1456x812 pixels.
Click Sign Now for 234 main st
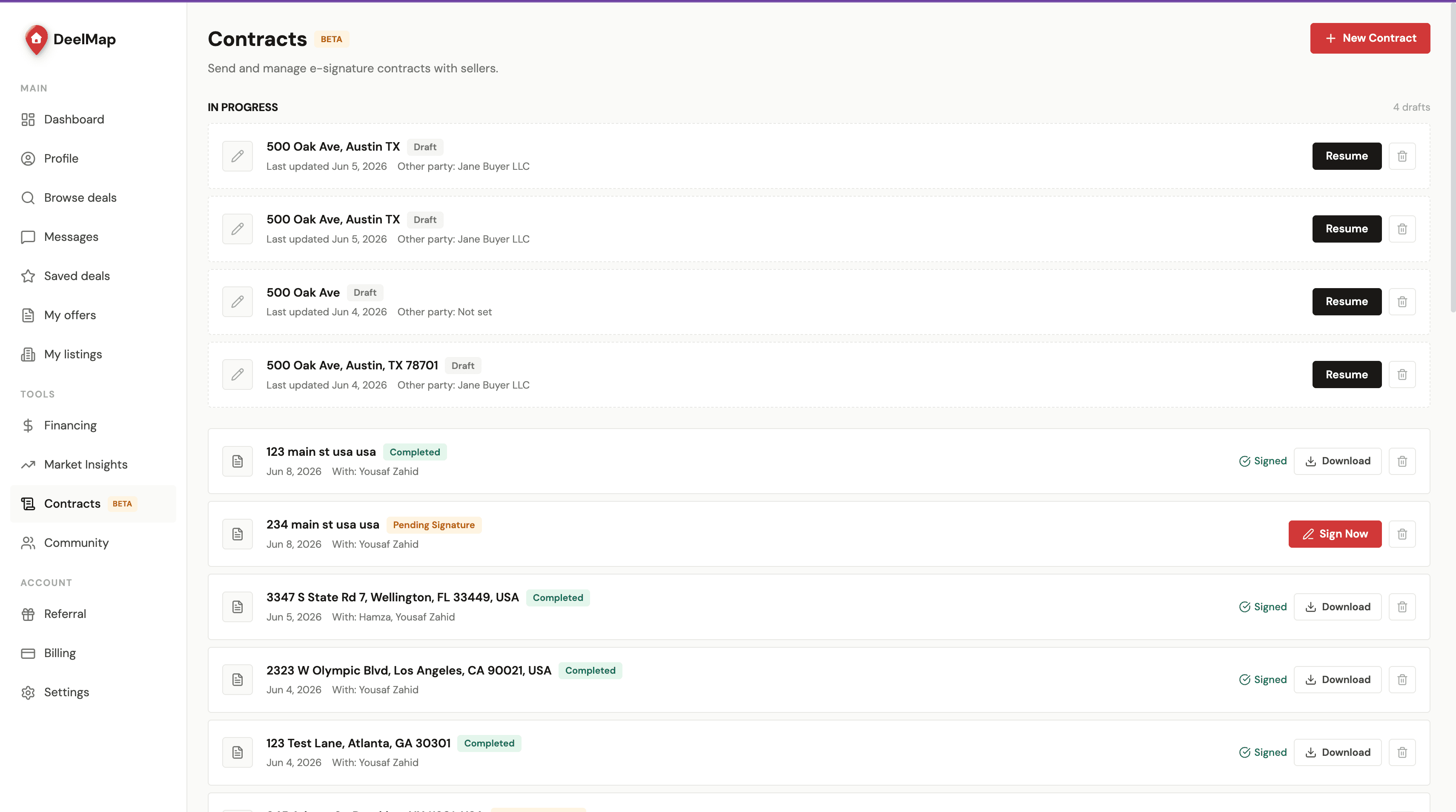[1335, 534]
